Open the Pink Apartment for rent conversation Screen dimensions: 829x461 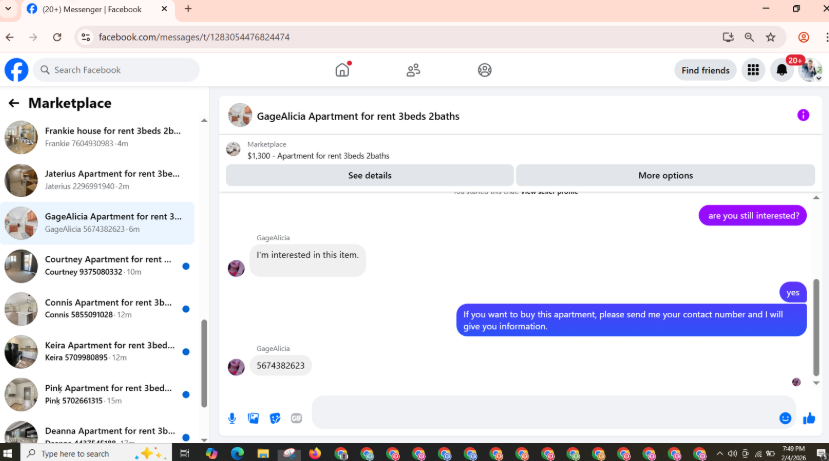(97, 394)
